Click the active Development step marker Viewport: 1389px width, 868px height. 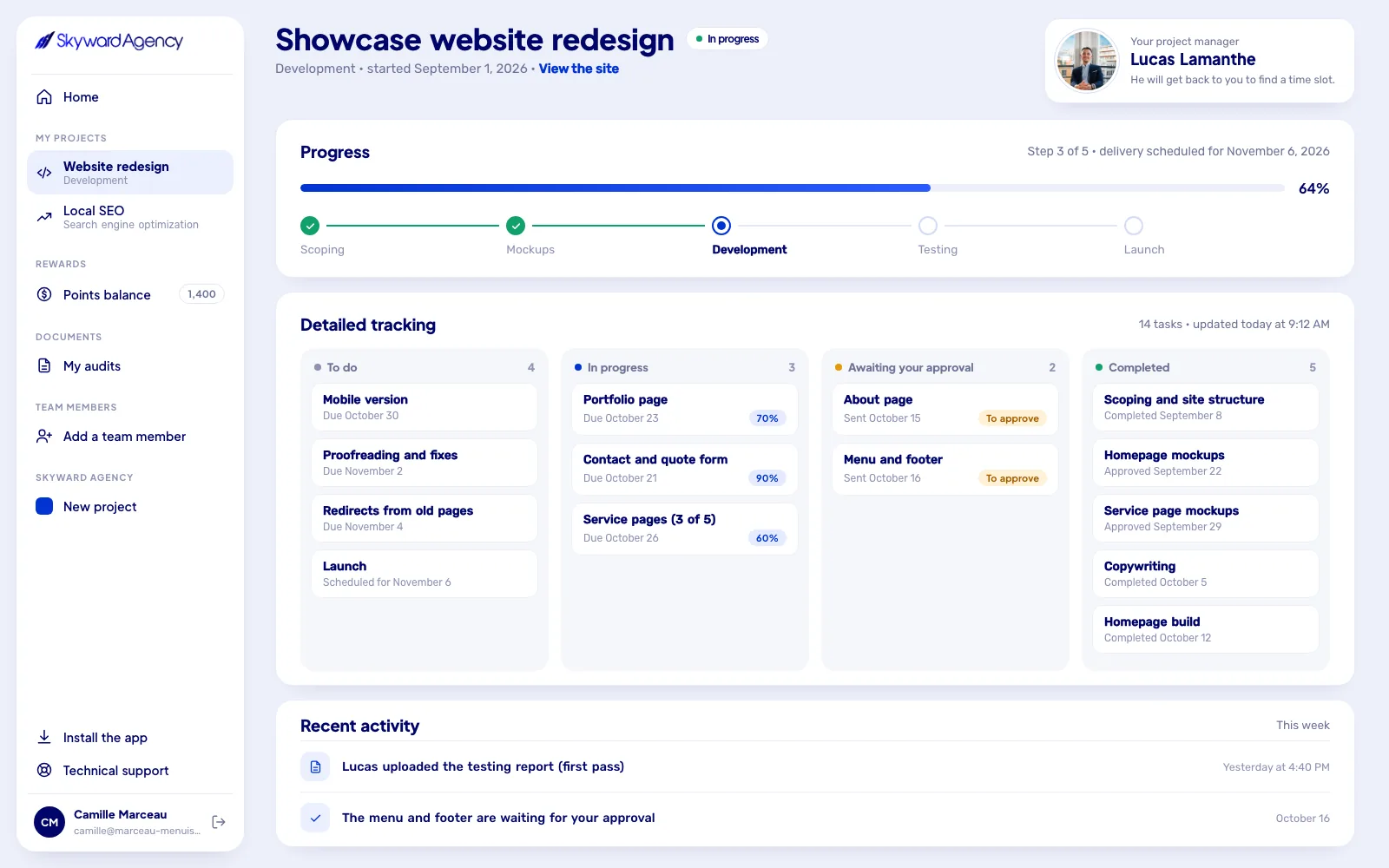[x=721, y=226]
